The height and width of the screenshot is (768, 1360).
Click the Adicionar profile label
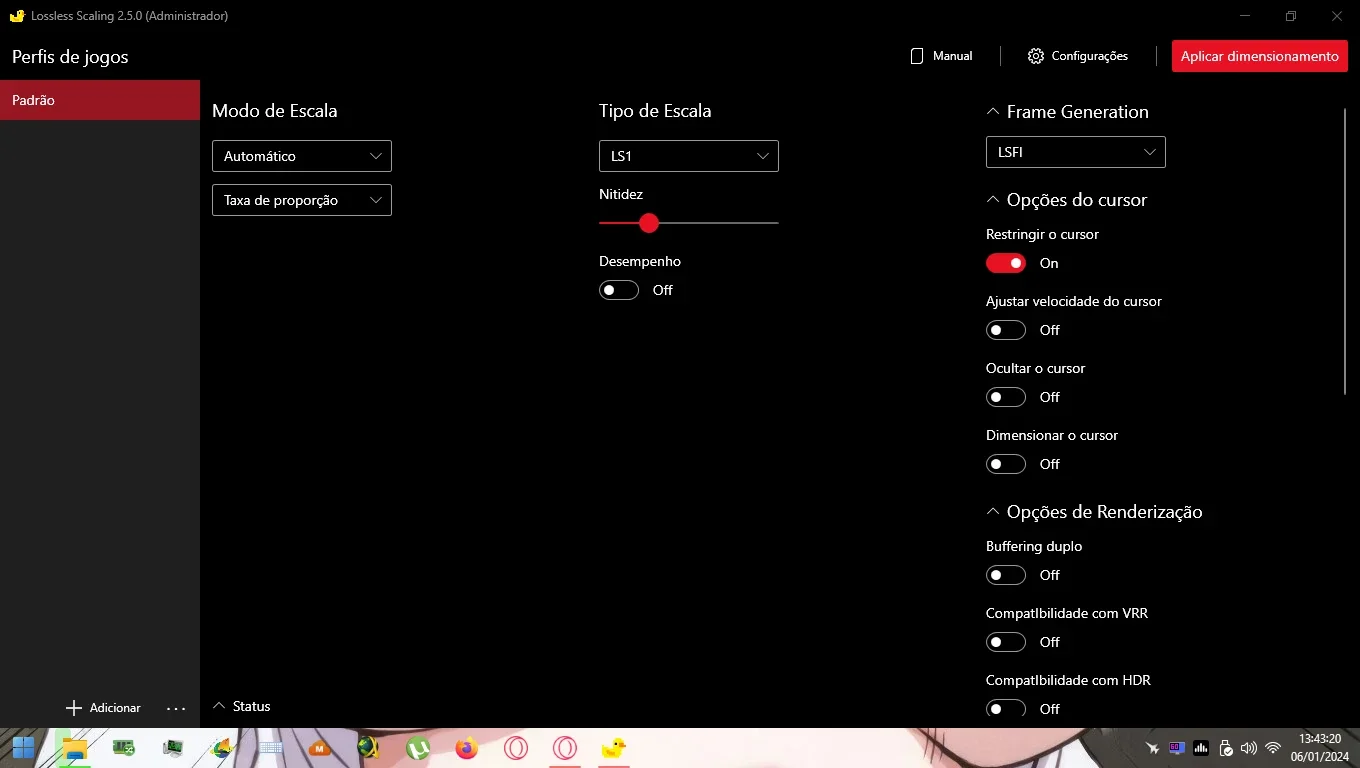115,708
